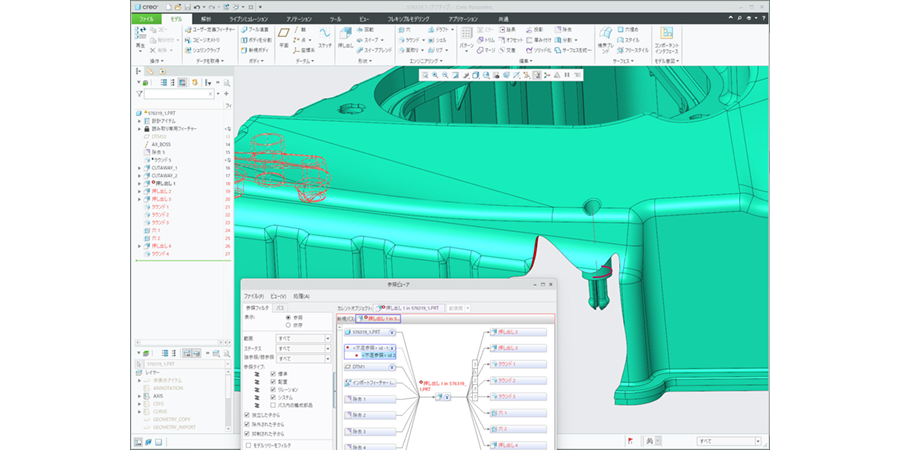Switch to the 解析 ribbon tab
The image size is (900, 450).
coord(205,19)
